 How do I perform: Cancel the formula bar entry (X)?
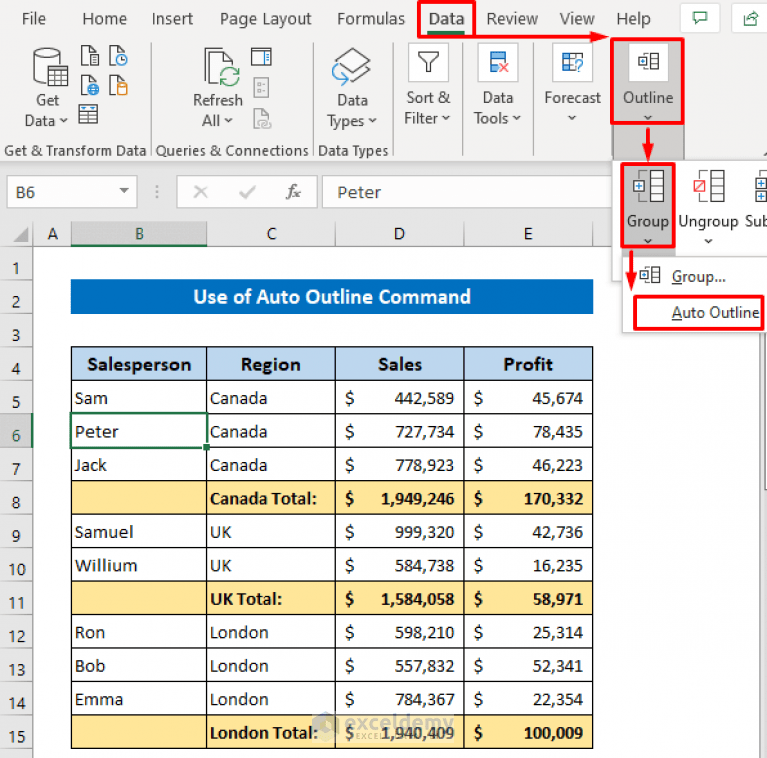pos(201,192)
